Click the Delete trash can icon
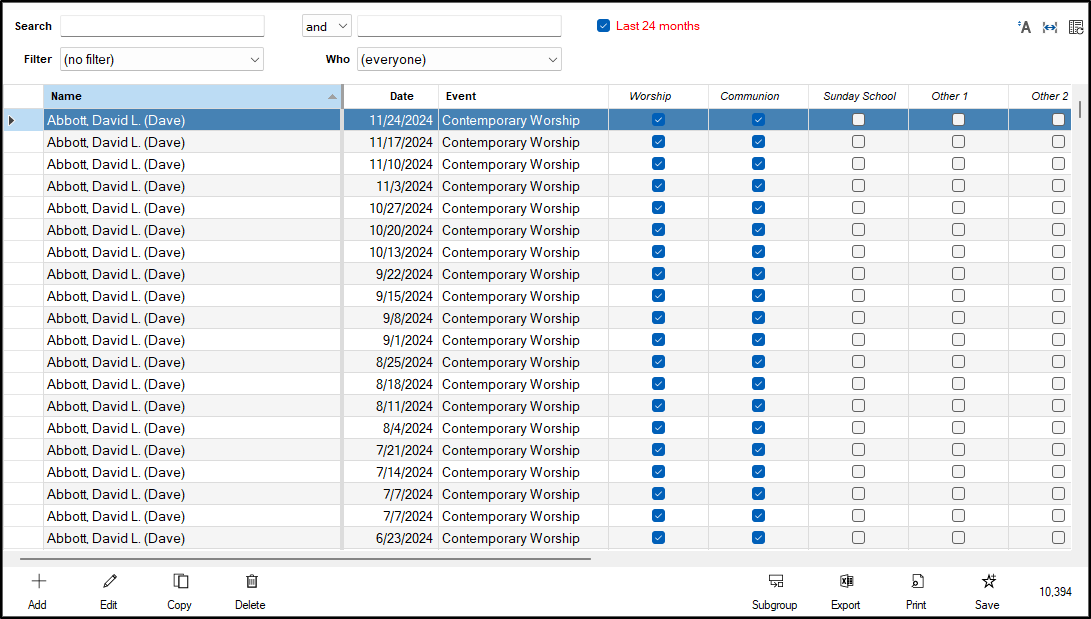This screenshot has width=1091, height=619. pos(251,582)
